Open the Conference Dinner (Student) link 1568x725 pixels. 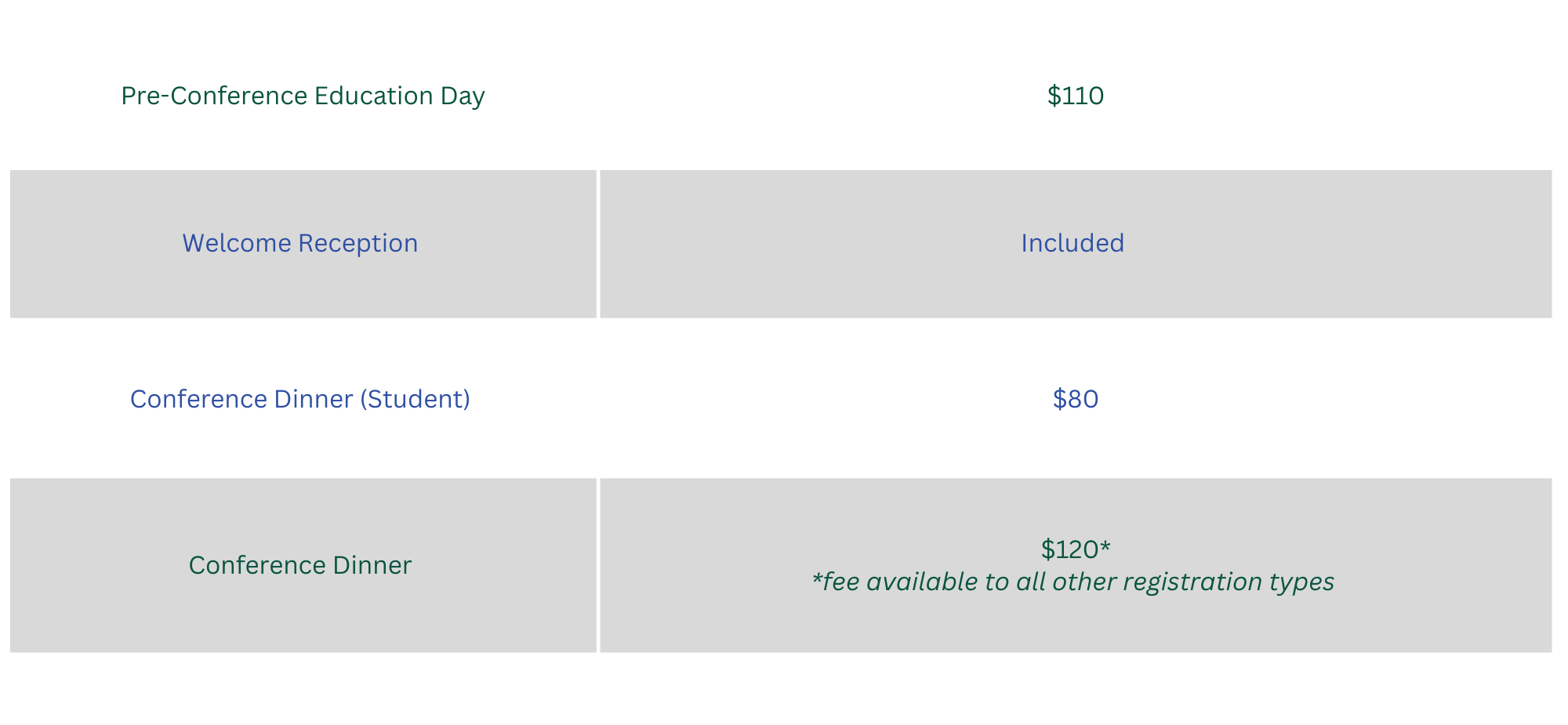coord(299,399)
